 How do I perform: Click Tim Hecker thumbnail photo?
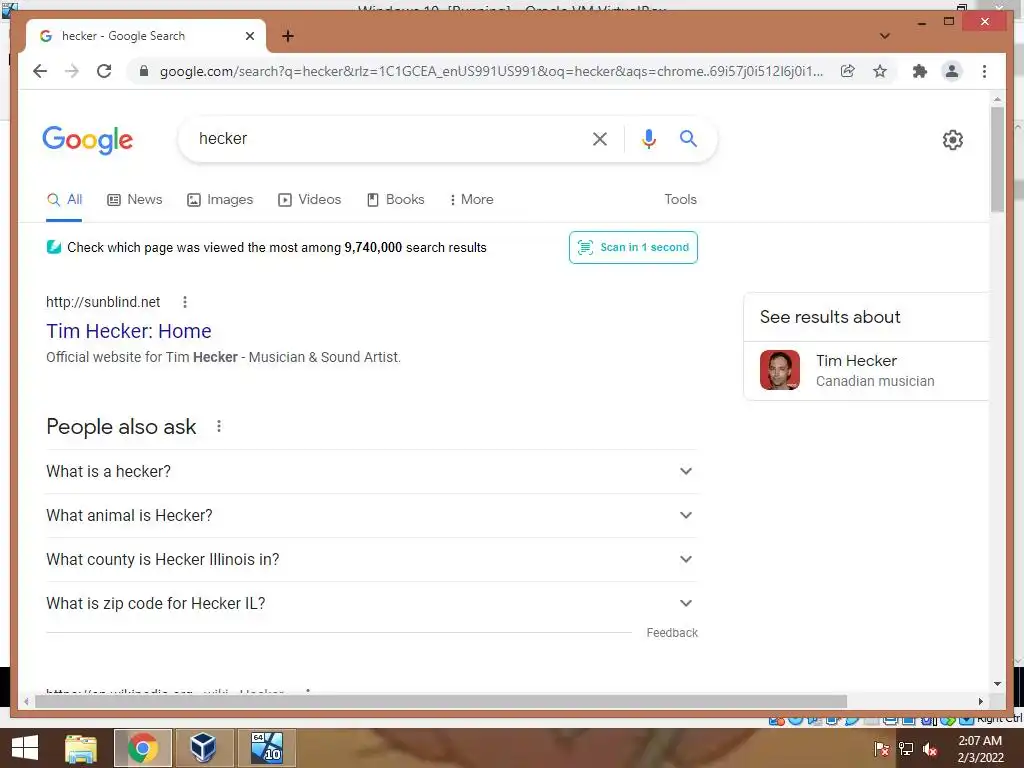(780, 370)
